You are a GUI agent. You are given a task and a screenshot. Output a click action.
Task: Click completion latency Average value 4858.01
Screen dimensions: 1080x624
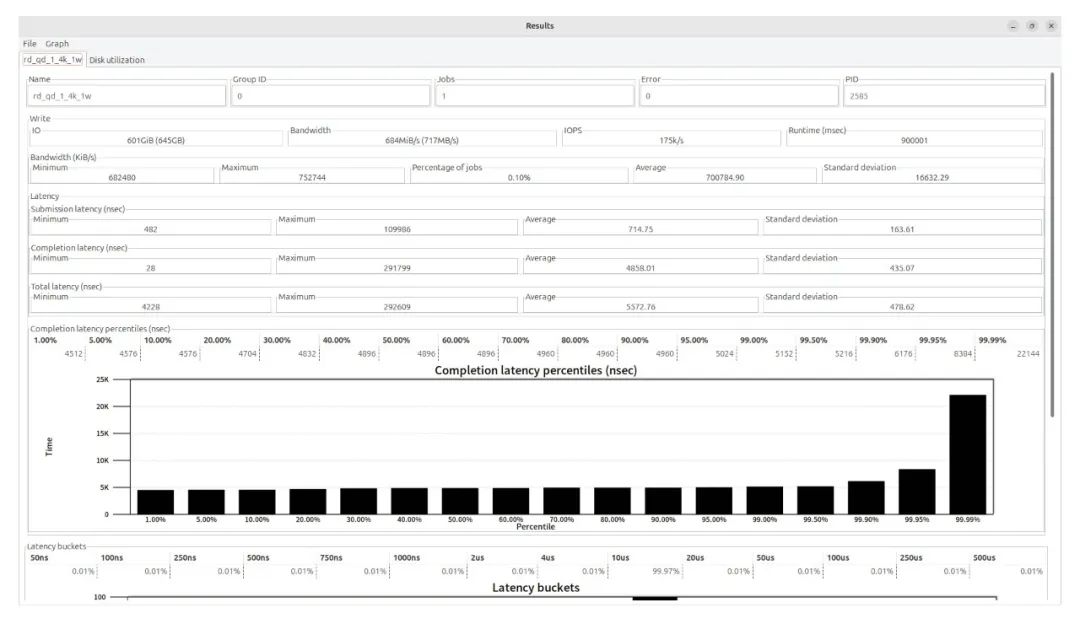coord(641,268)
